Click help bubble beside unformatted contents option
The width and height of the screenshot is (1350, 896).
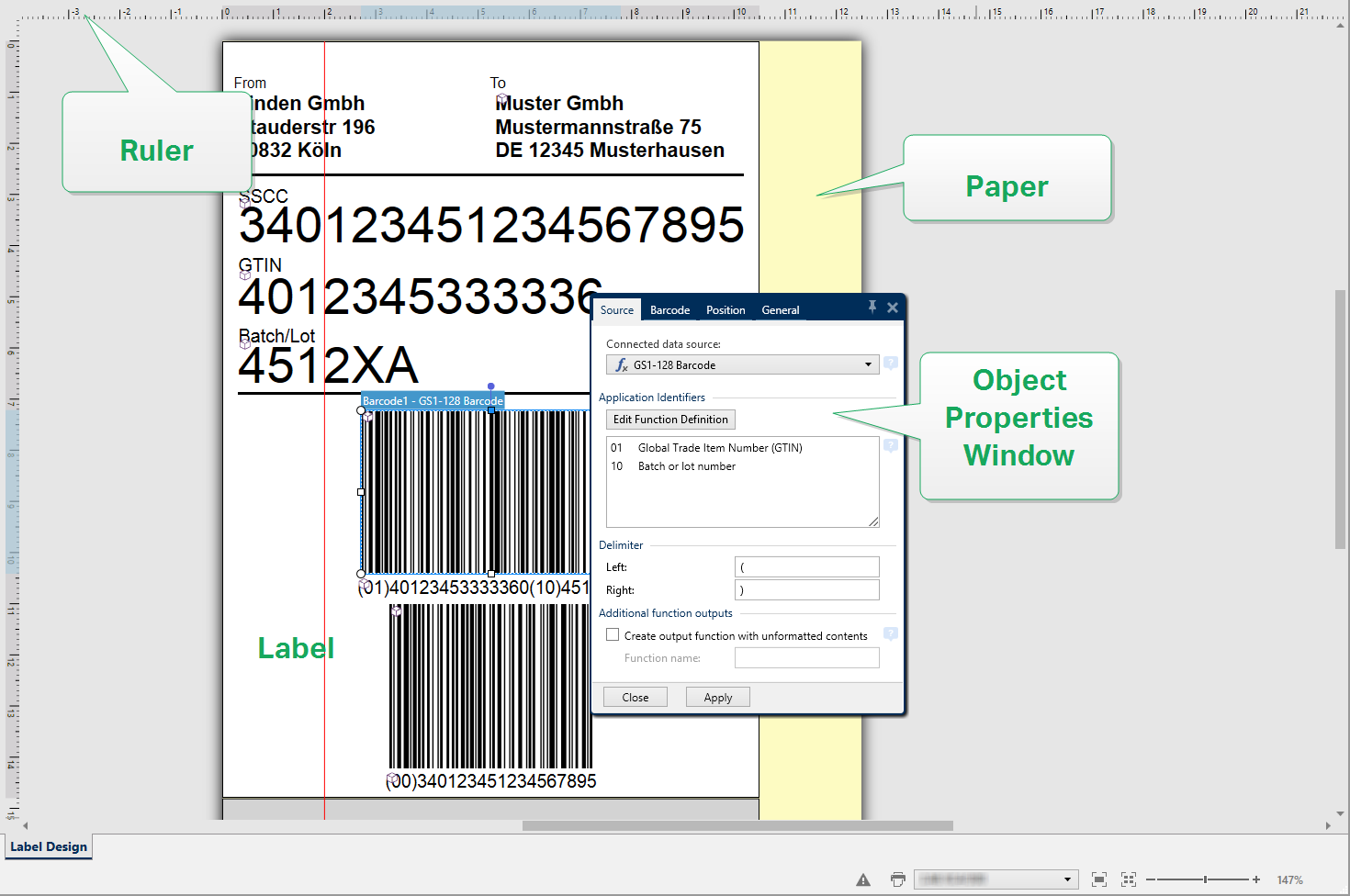pos(890,634)
